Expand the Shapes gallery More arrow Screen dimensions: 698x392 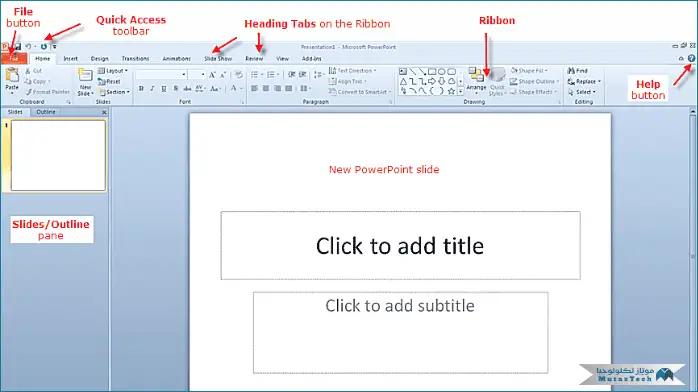tap(460, 92)
